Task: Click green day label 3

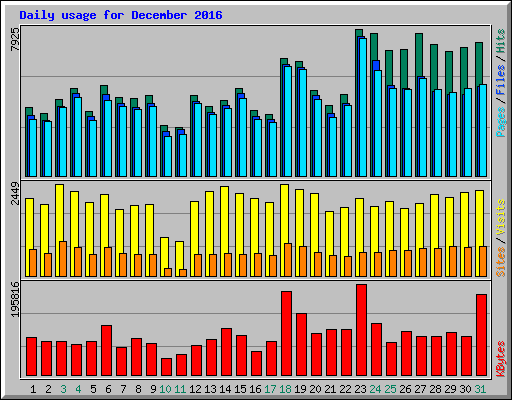Action: tap(63, 389)
